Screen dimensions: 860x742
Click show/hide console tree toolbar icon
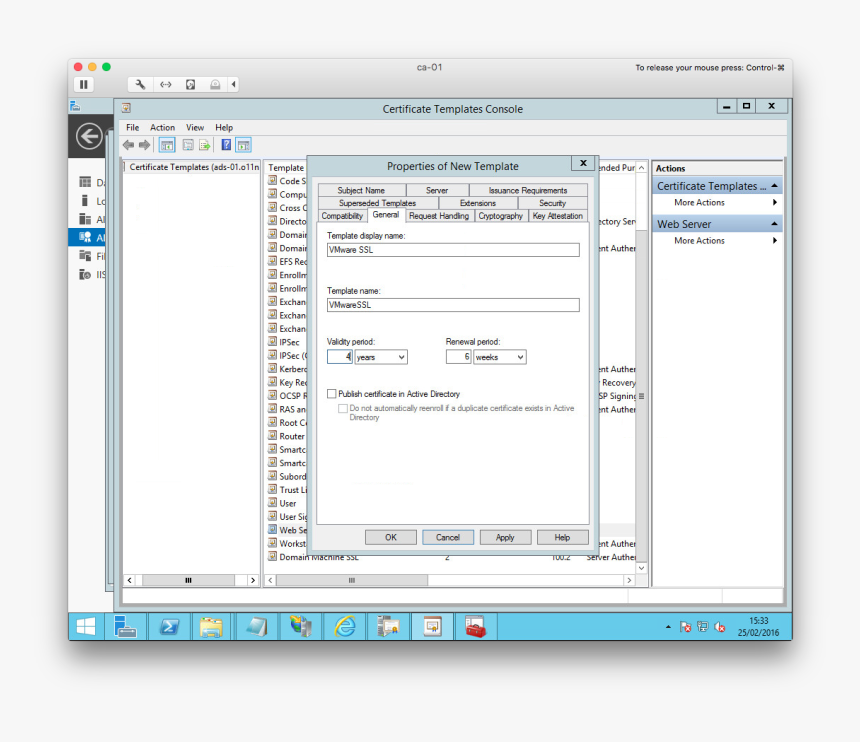167,145
